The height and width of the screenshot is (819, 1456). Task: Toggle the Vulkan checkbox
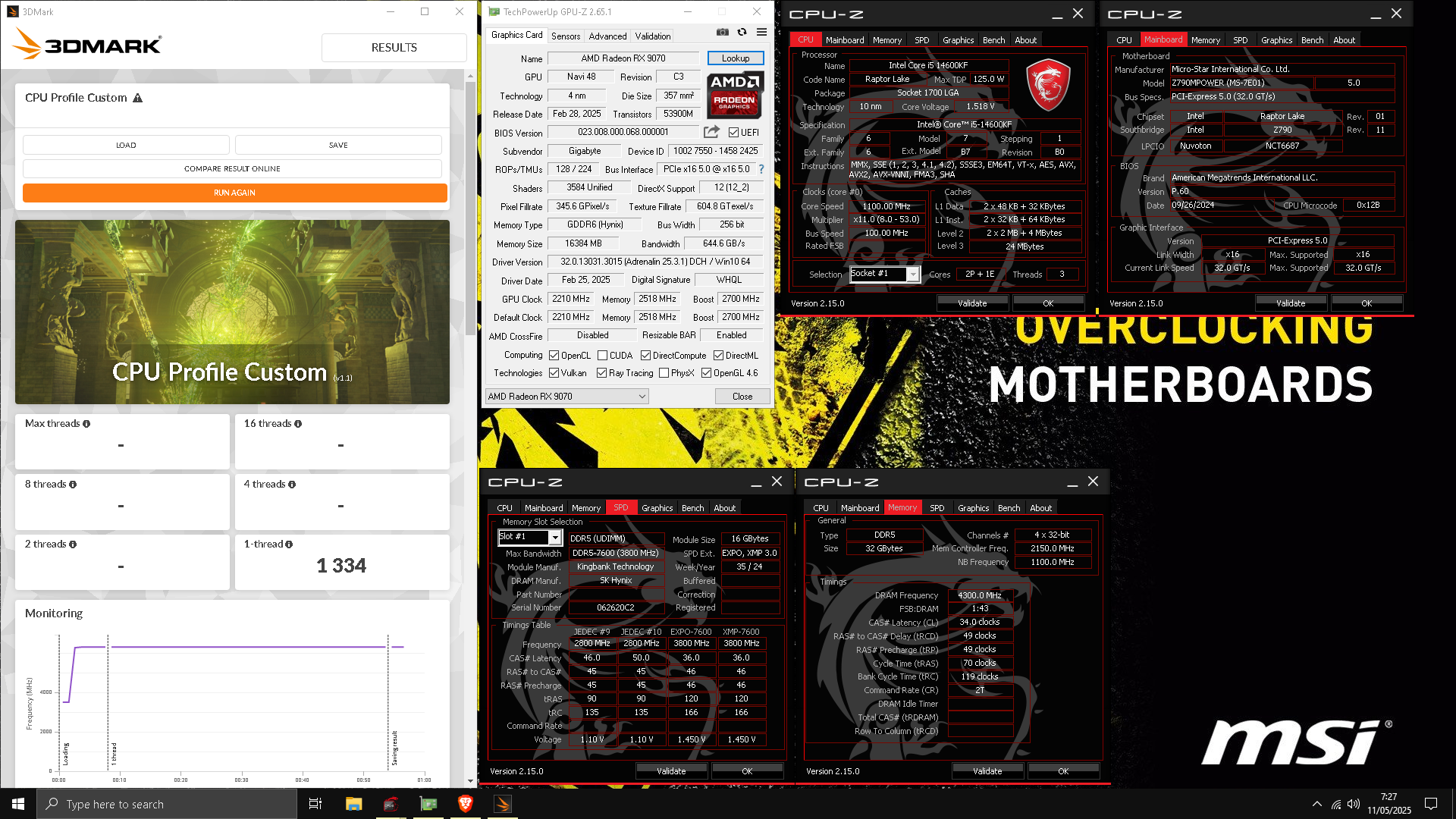tap(554, 373)
